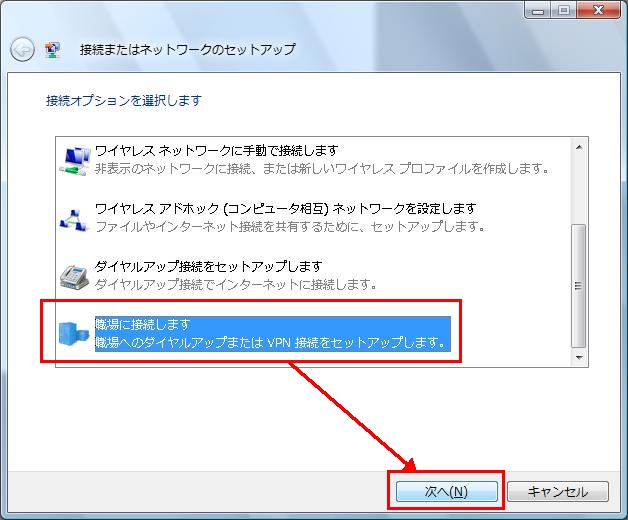Minimize the wizard window
The width and height of the screenshot is (628, 520).
(536, 10)
